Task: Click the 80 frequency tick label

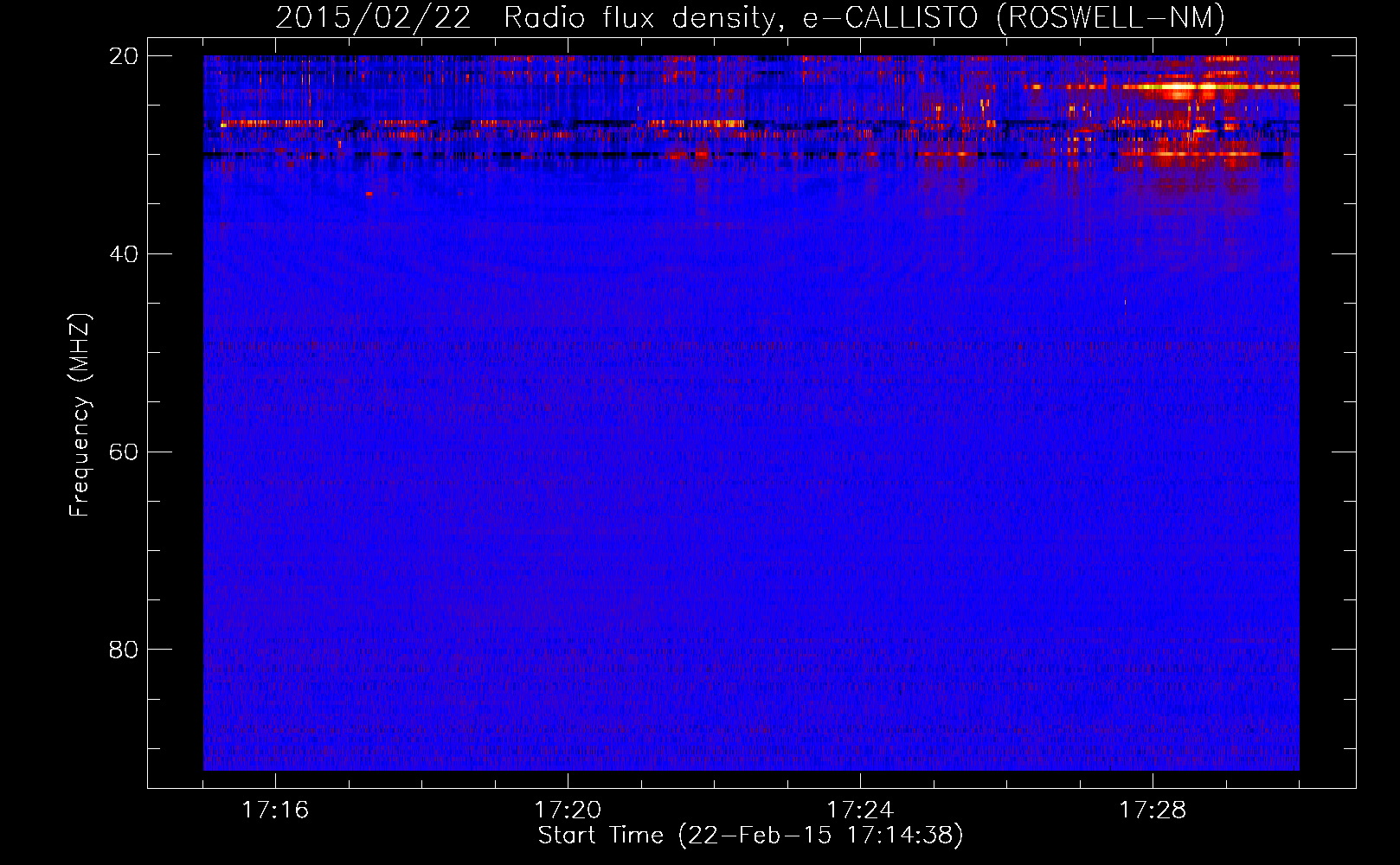Action: pyautogui.click(x=124, y=650)
